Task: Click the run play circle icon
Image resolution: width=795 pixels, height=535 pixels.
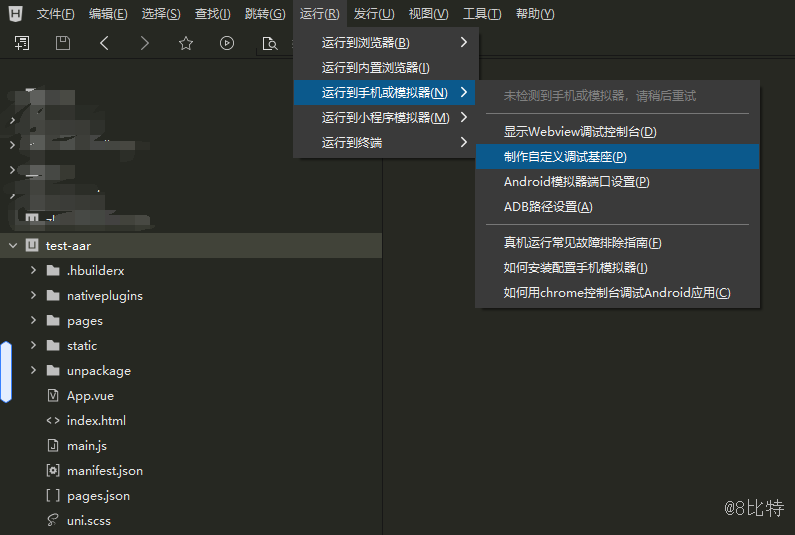Action: pyautogui.click(x=227, y=43)
